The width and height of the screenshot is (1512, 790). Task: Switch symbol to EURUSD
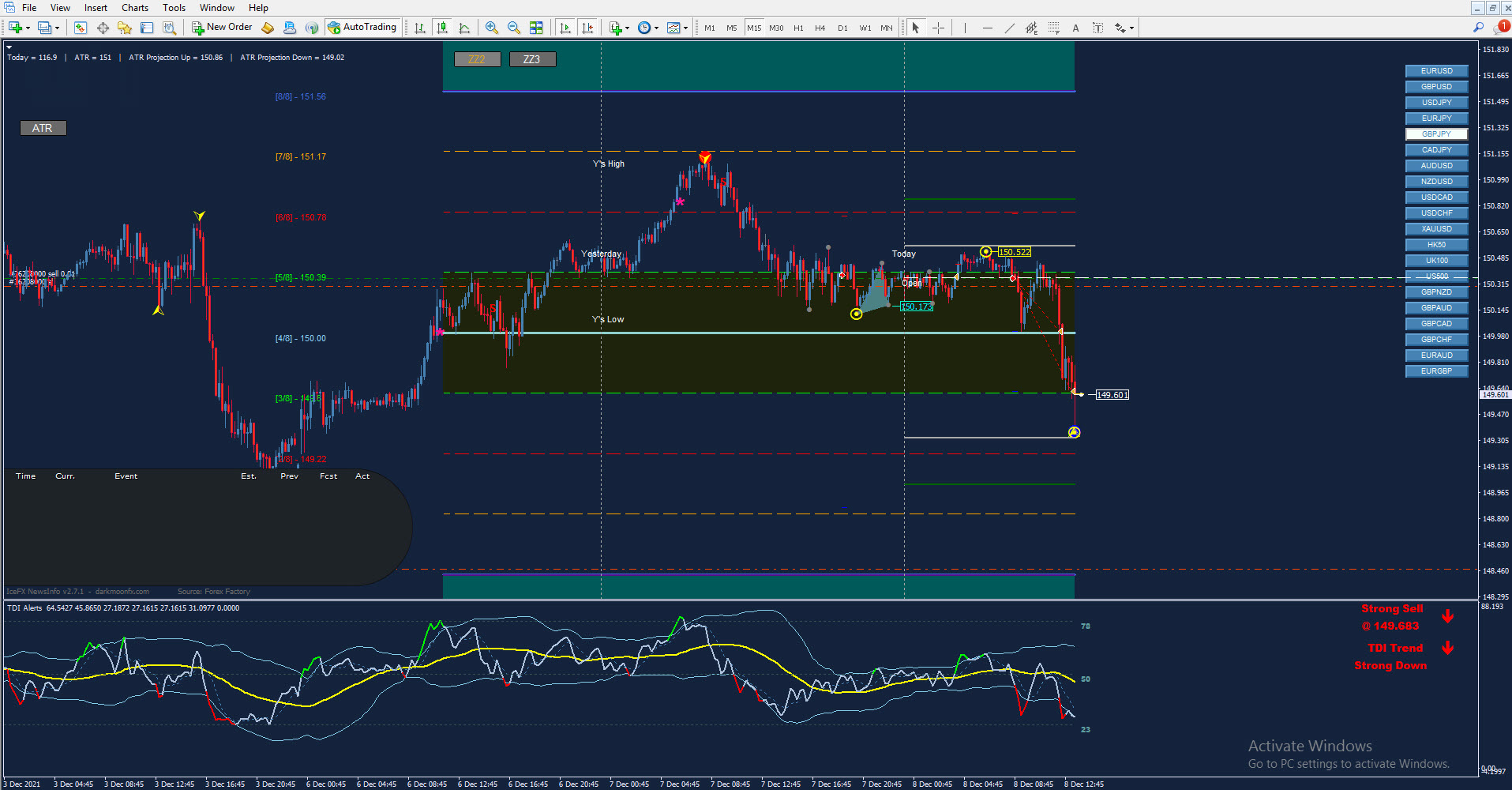1436,71
